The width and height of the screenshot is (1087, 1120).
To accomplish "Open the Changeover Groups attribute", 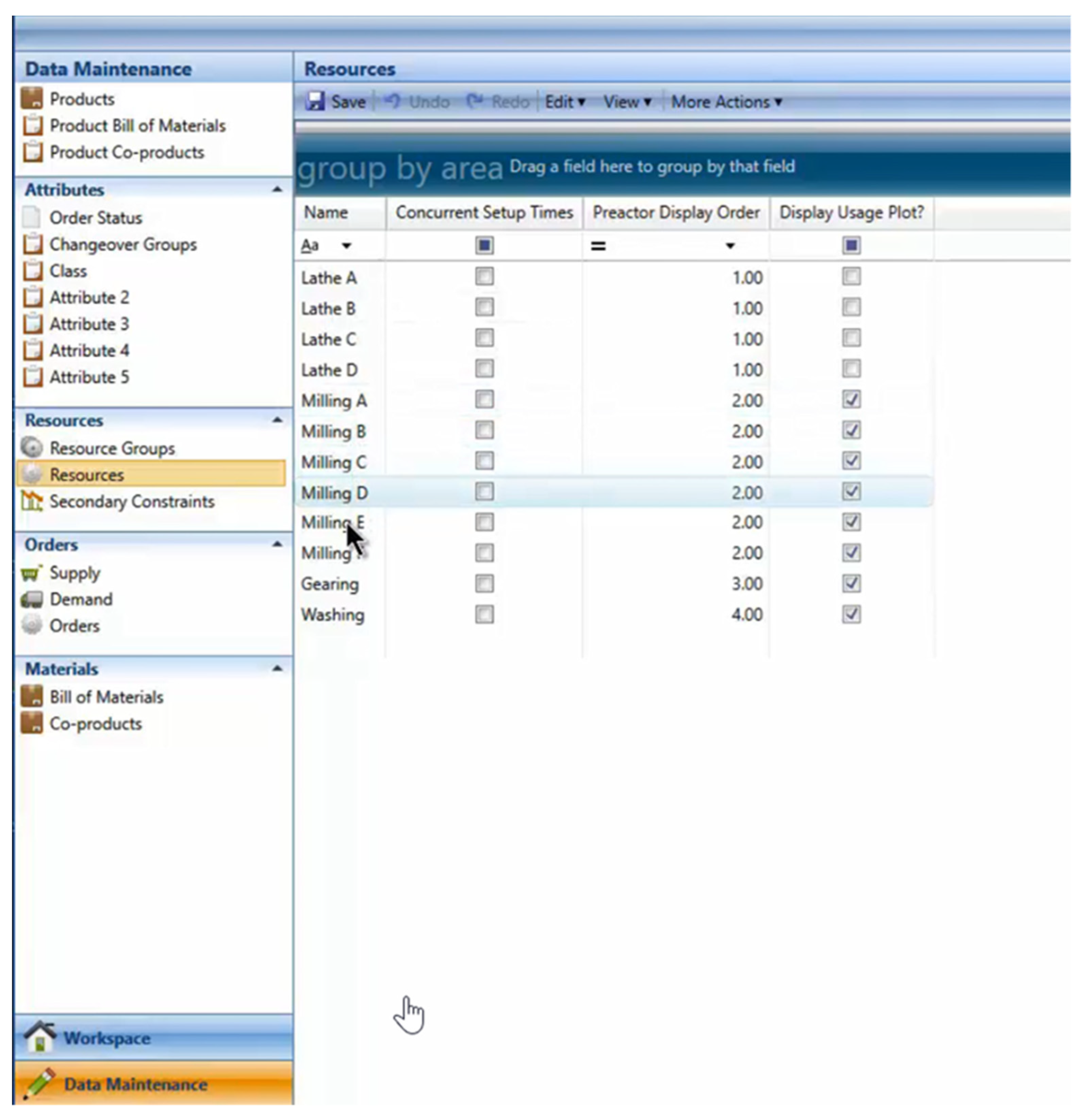I will click(x=122, y=245).
